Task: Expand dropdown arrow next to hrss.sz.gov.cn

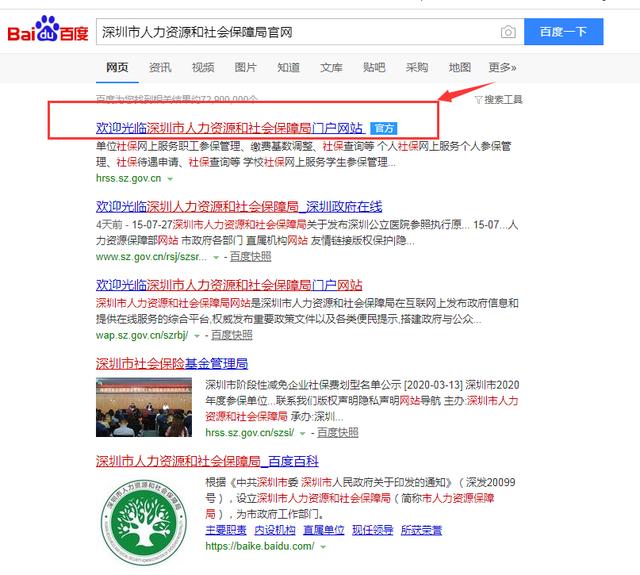Action: click(x=170, y=179)
